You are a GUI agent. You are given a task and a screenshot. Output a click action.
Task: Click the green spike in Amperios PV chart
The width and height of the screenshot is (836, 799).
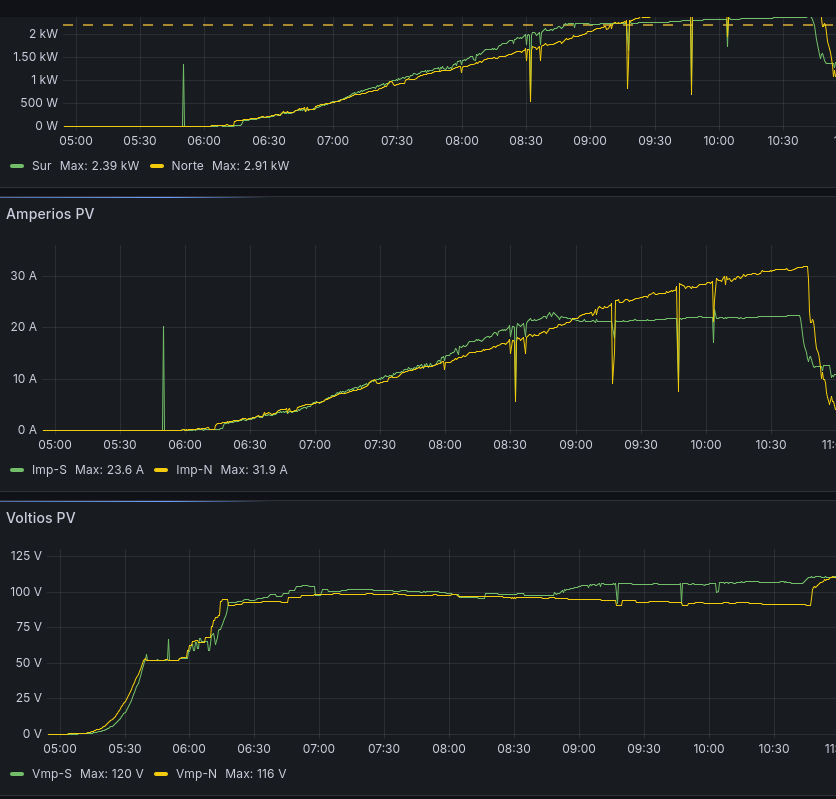click(x=164, y=378)
